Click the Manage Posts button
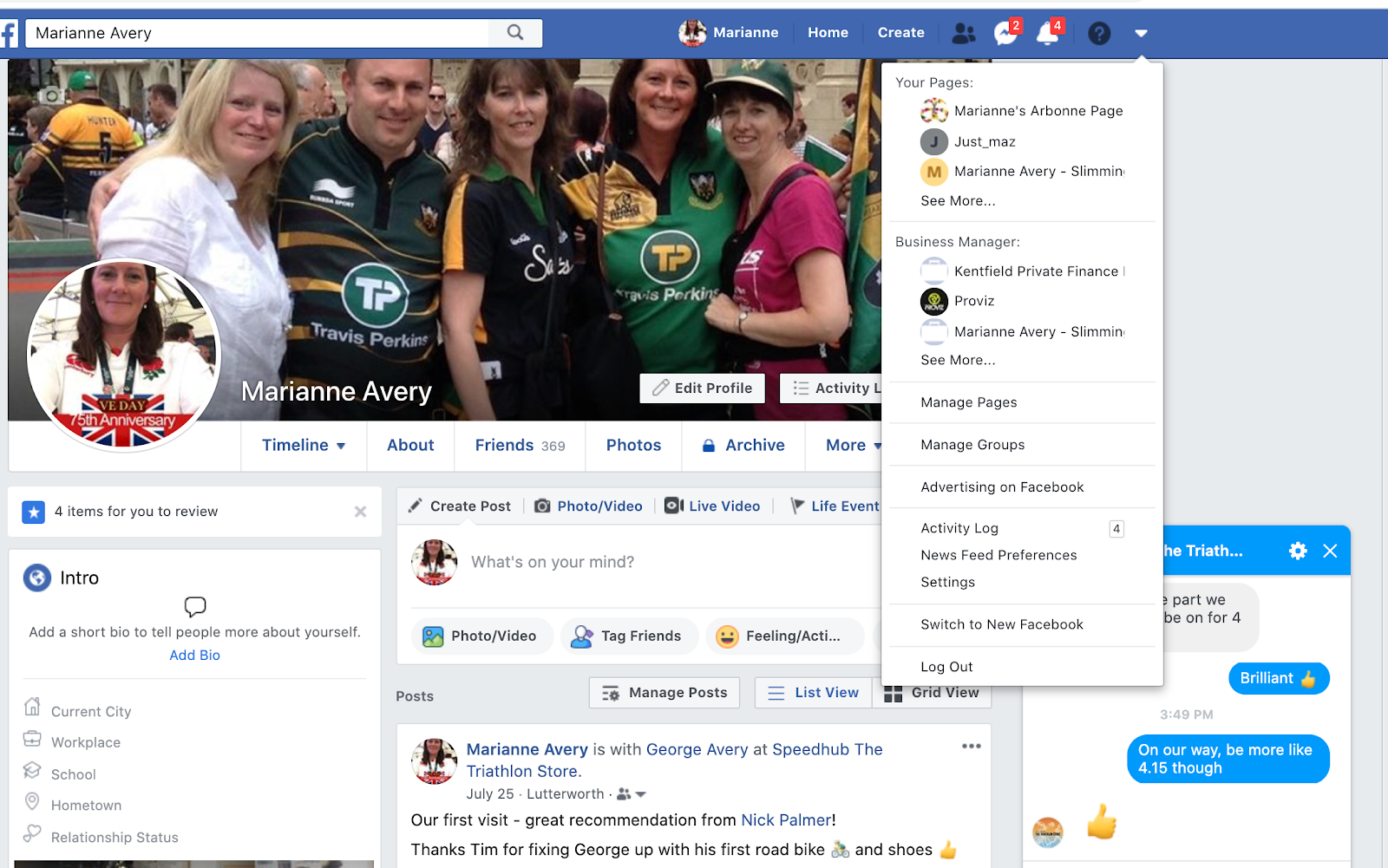The height and width of the screenshot is (868, 1388). click(x=665, y=693)
